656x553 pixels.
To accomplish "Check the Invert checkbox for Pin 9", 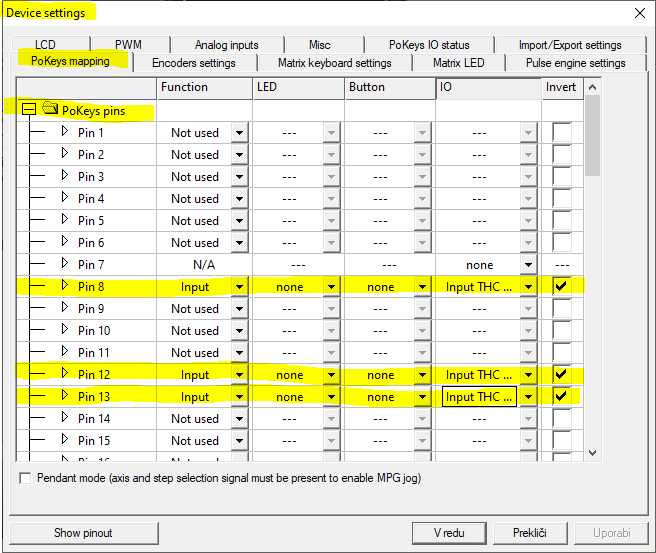I will coord(561,308).
